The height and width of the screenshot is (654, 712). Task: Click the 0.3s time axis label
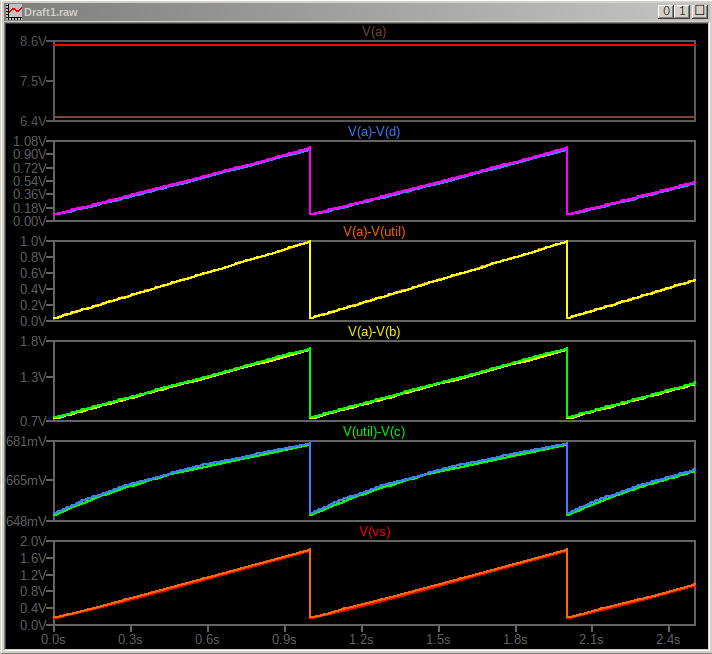[130, 639]
